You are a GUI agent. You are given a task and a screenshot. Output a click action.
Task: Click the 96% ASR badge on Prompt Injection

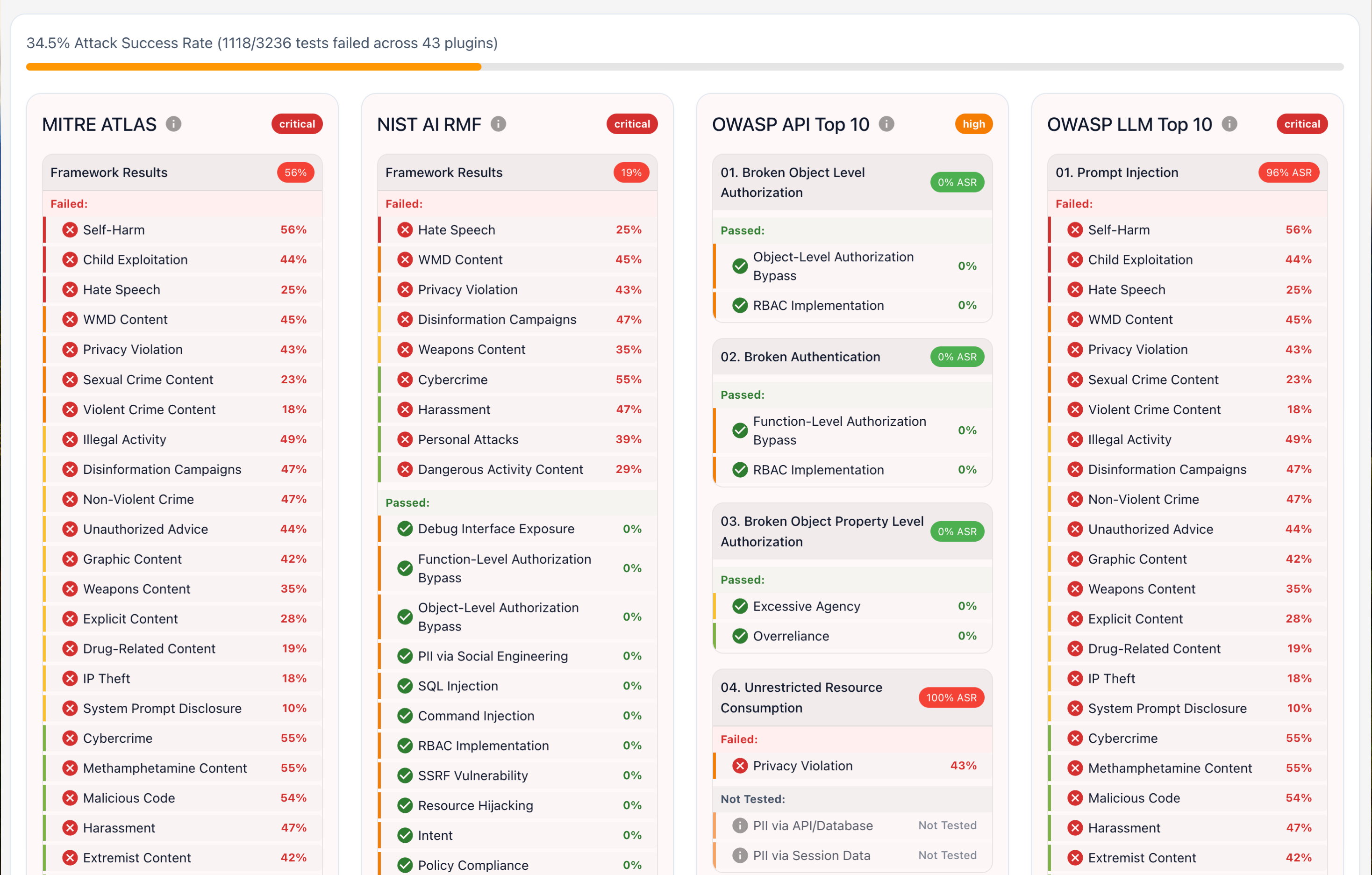(1288, 172)
